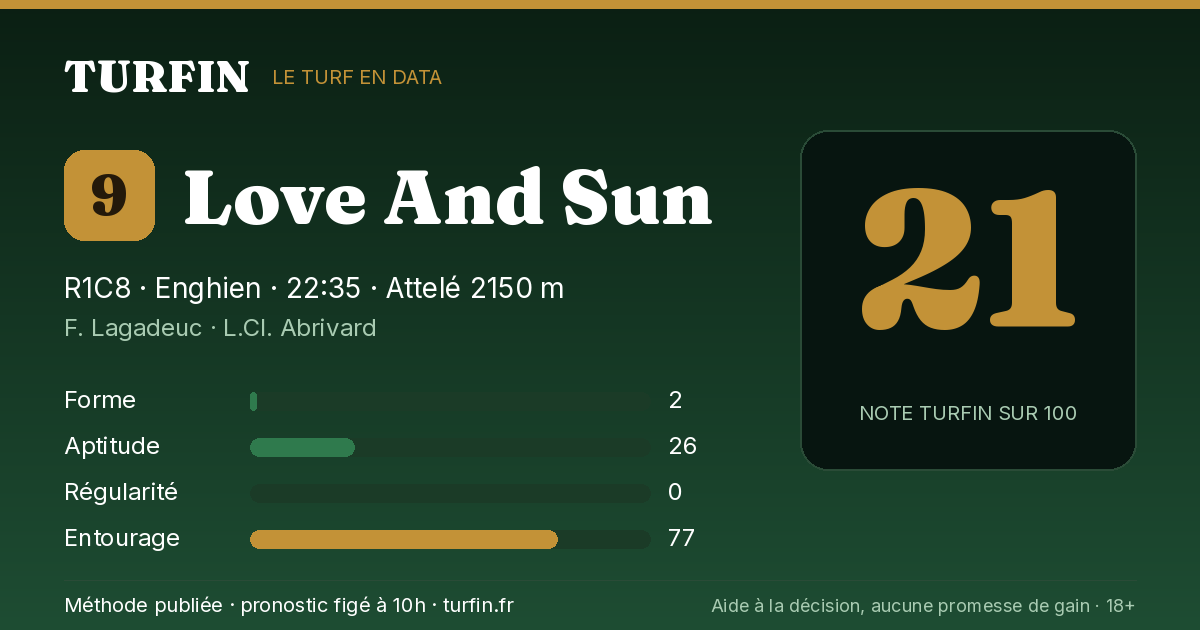Click the 'Régularité' label
Viewport: 1200px width, 630px height.
click(x=121, y=492)
